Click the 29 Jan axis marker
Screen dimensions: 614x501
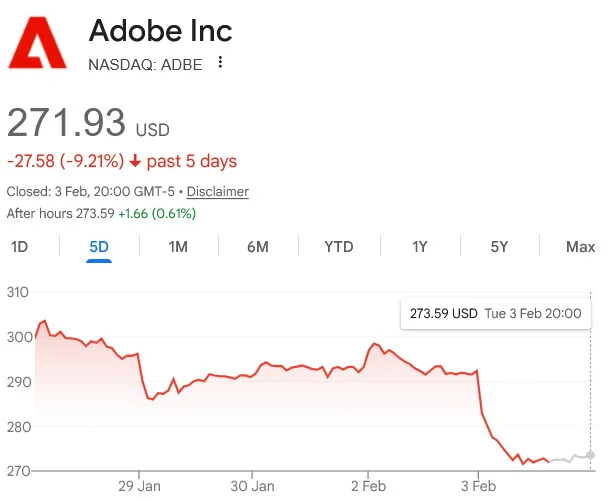tap(139, 486)
